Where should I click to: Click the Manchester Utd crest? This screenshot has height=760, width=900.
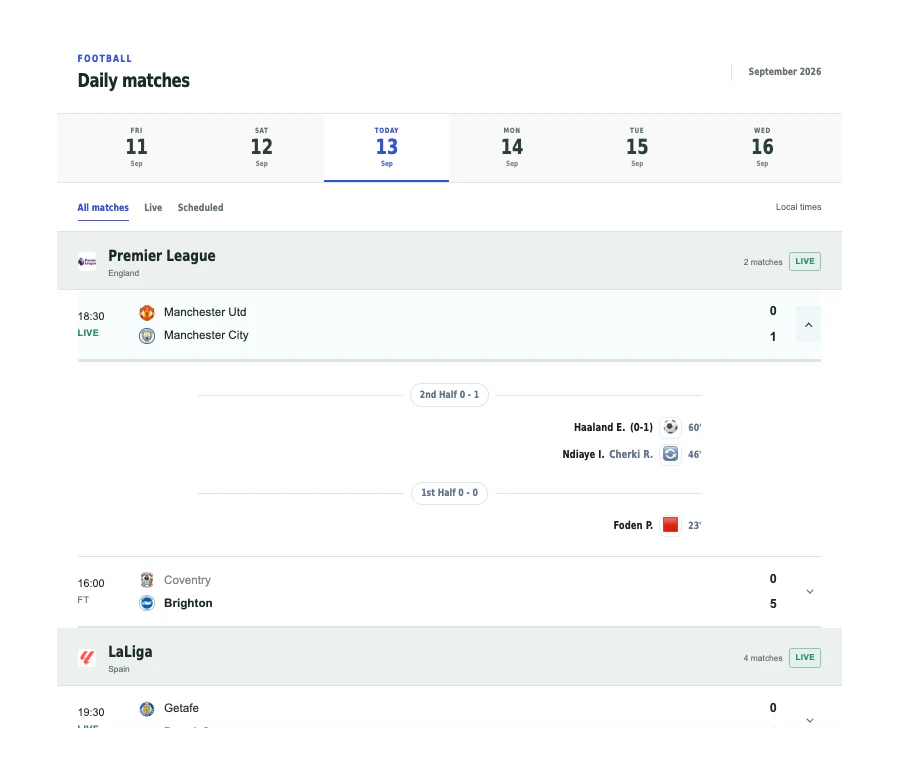tap(147, 313)
